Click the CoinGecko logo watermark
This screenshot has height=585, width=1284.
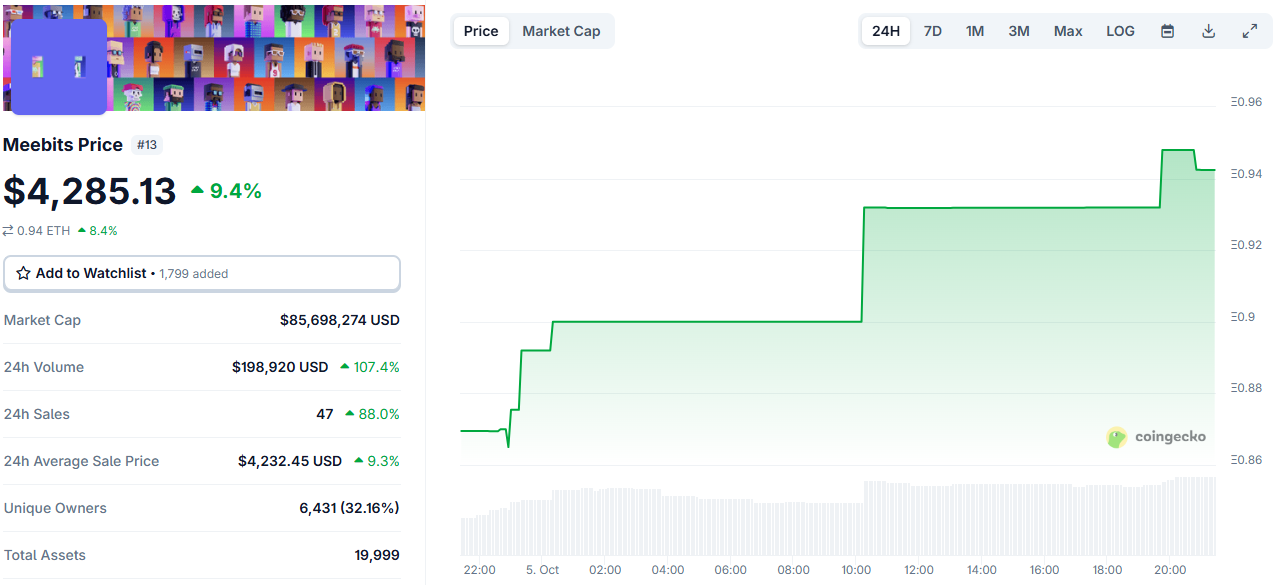click(1156, 437)
